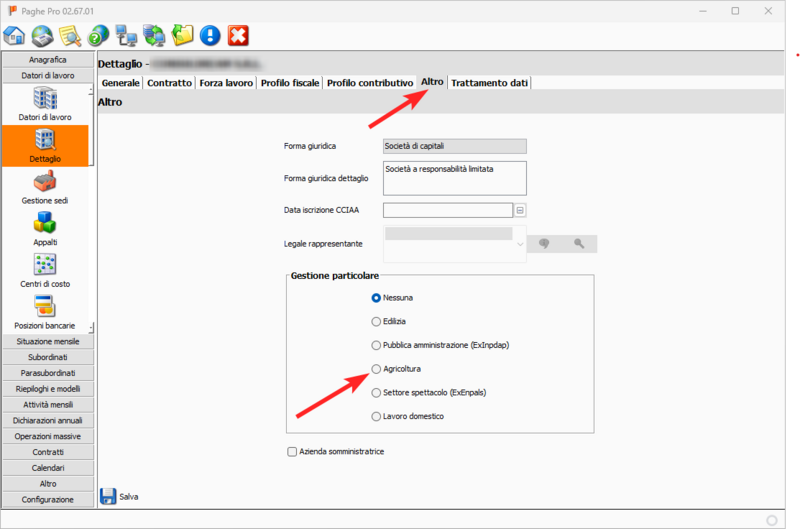
Task: Expand the Situazione mensile sidebar section
Action: click(x=48, y=341)
